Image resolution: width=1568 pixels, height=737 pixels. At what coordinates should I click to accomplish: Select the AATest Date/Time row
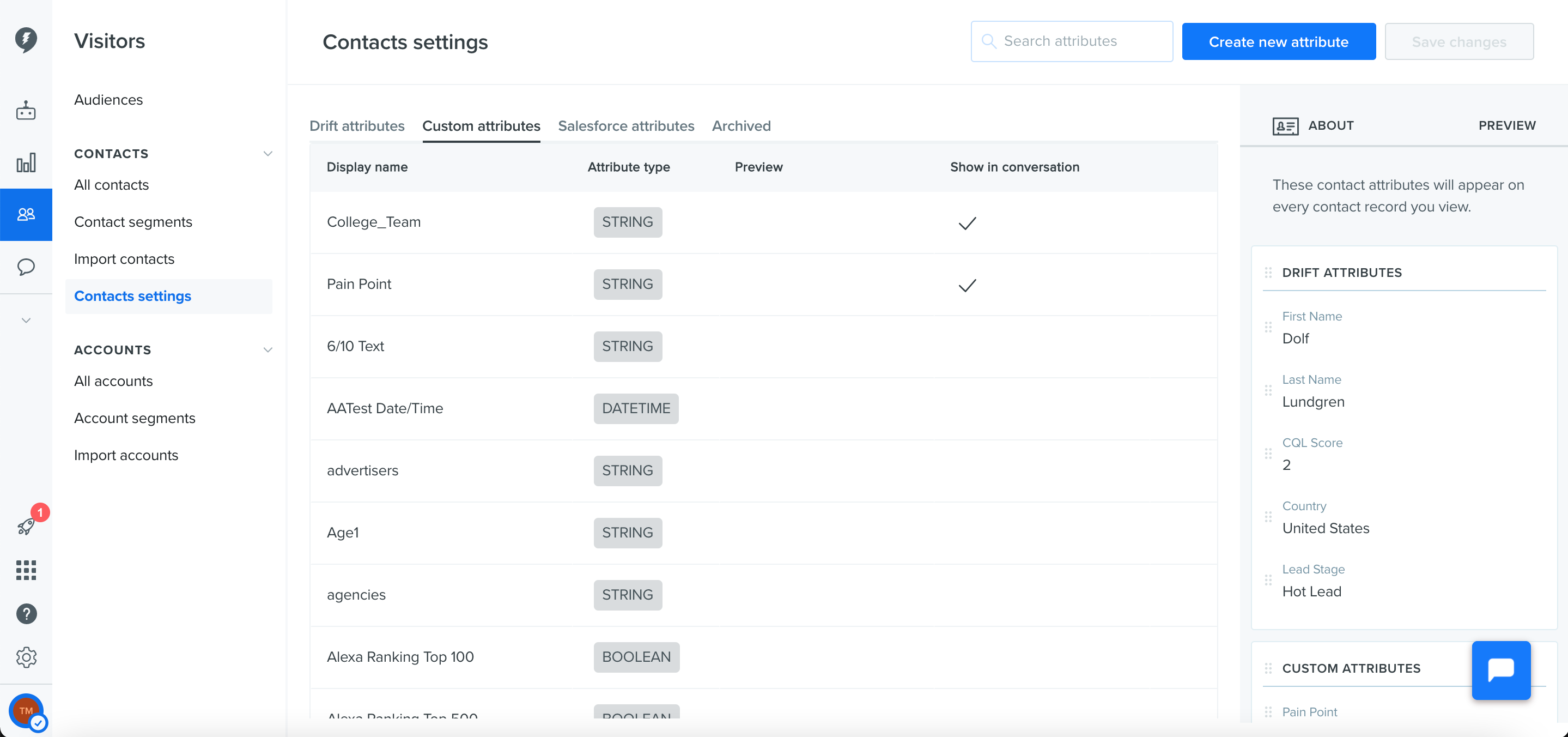pyautogui.click(x=763, y=409)
